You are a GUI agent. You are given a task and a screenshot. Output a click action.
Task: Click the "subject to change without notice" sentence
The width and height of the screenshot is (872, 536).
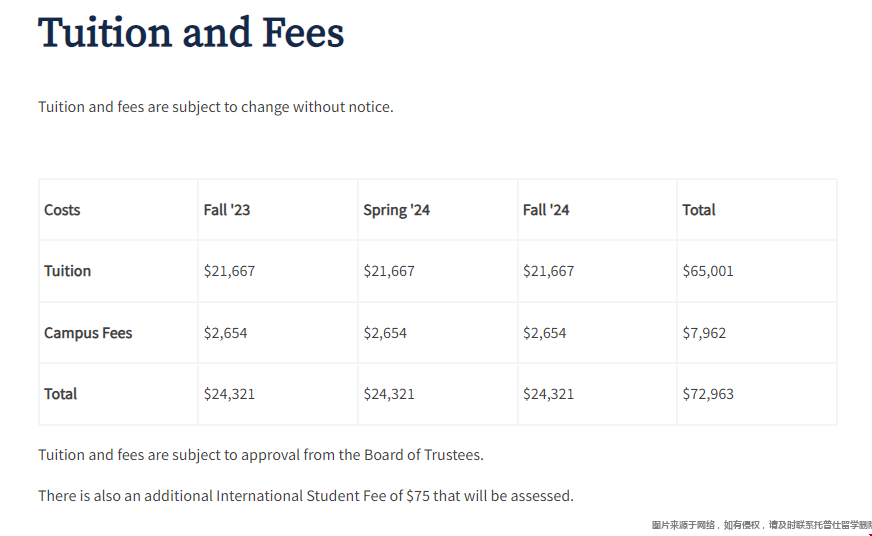point(216,107)
